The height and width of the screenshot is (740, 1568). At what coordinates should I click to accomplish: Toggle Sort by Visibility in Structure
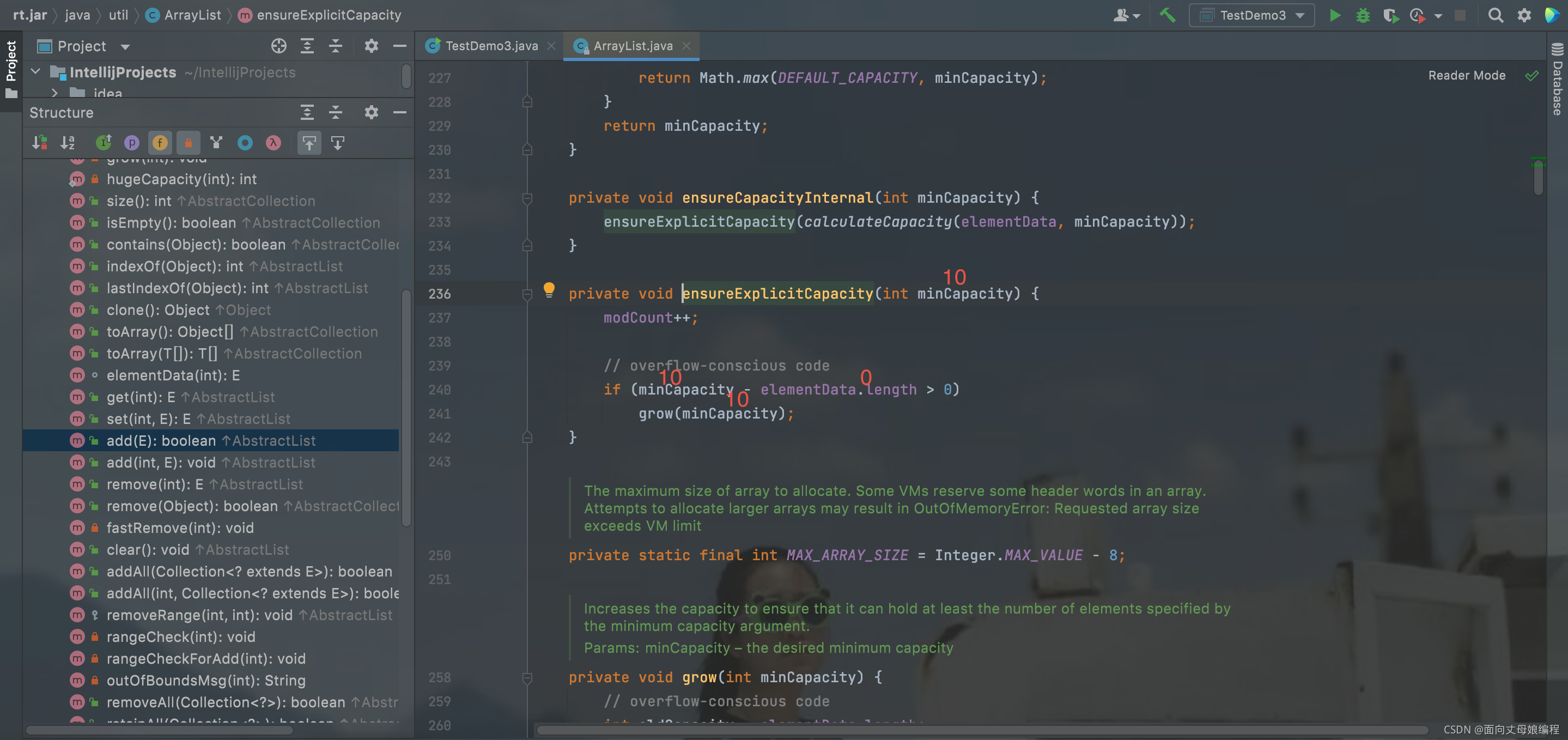(40, 143)
